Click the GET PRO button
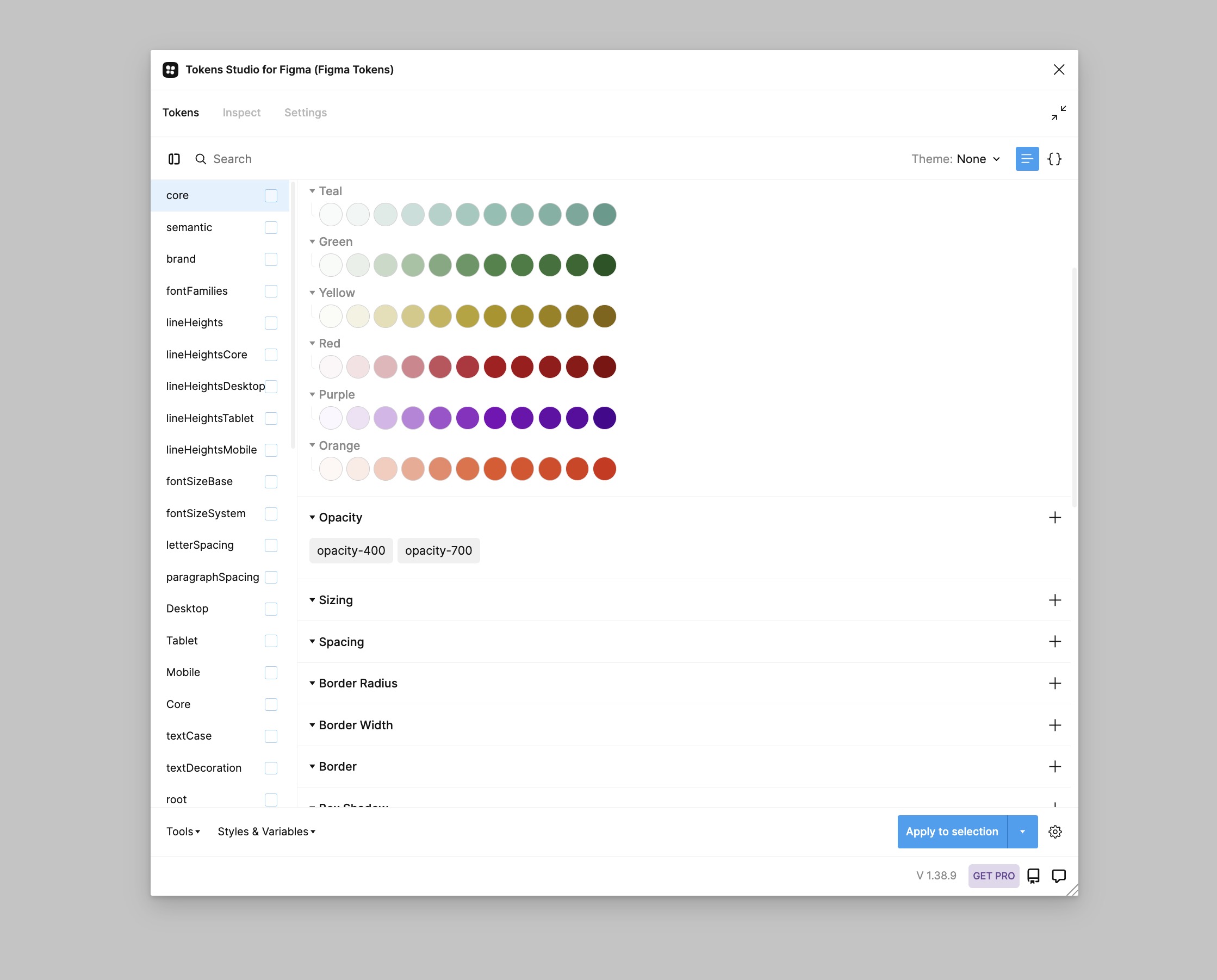The image size is (1217, 980). pos(994,876)
